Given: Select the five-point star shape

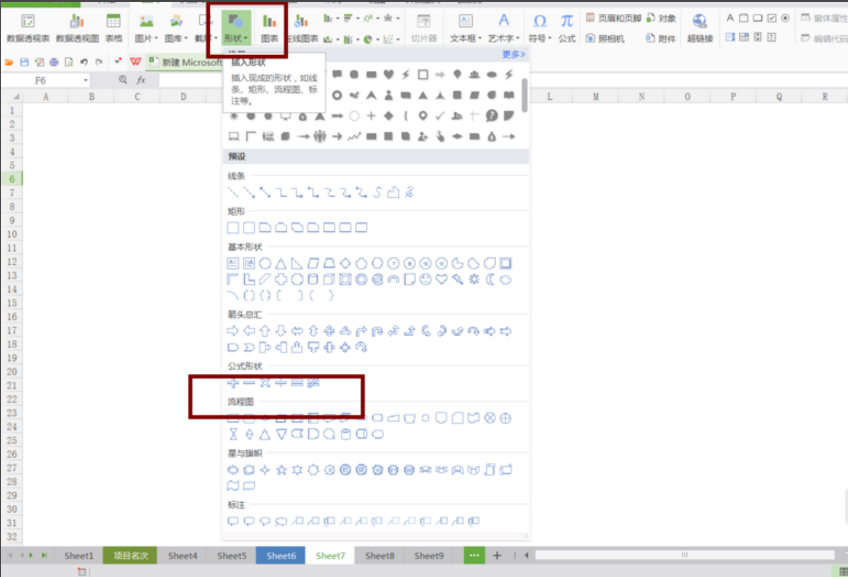Looking at the screenshot, I should click(x=281, y=470).
